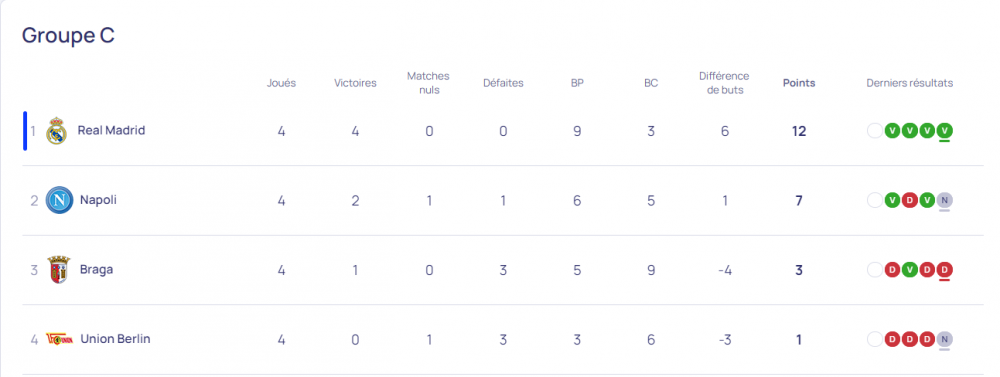Click the Différence de buts column header
Screen dimensions: 1000x377
(724, 83)
